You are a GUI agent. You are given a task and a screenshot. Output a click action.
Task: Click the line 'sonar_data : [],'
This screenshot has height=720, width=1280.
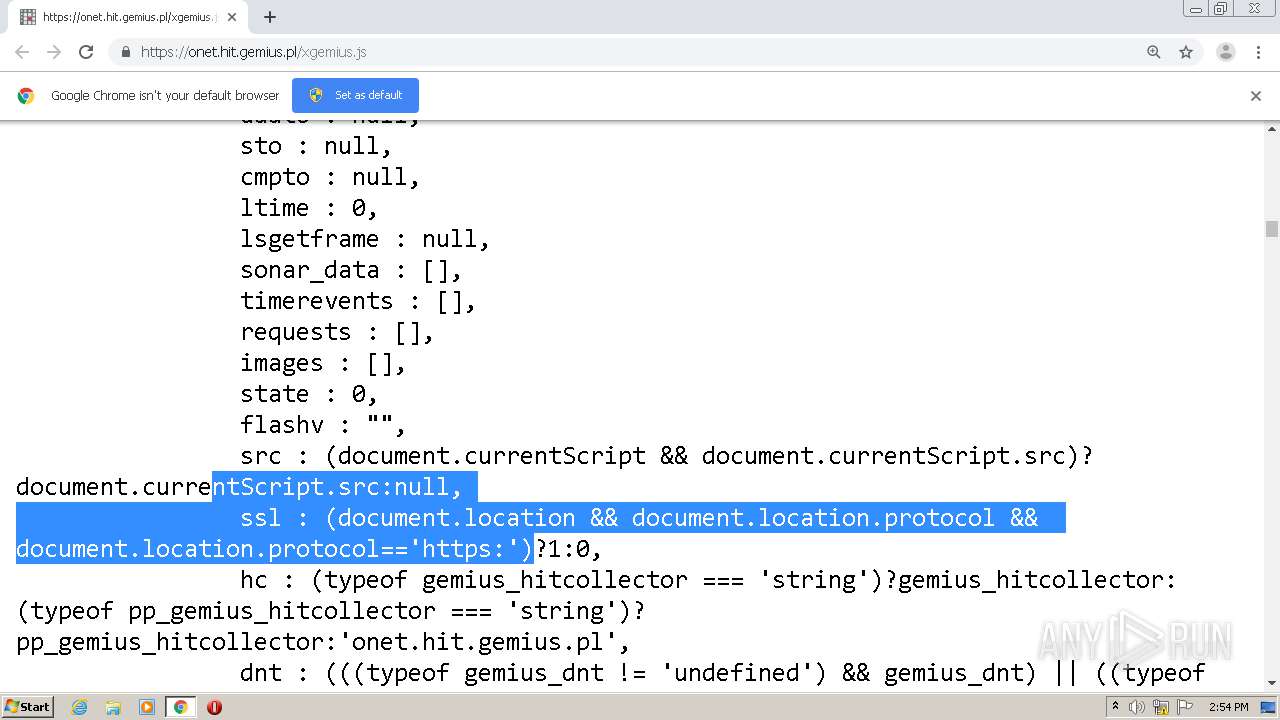coord(351,270)
